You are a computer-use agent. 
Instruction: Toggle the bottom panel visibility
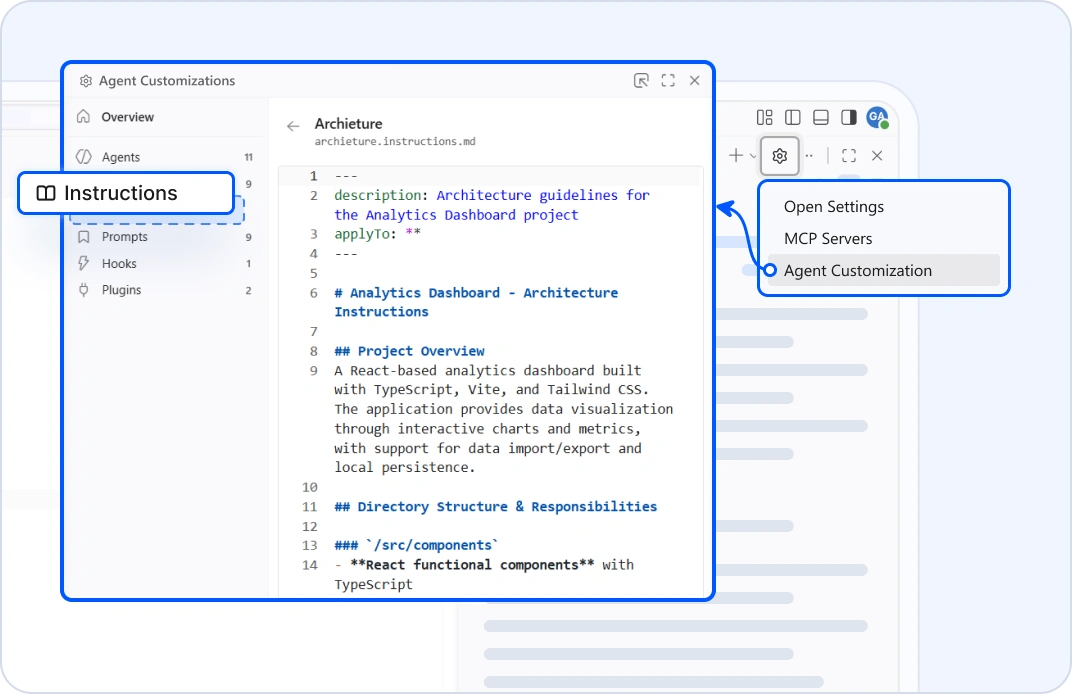(x=820, y=118)
